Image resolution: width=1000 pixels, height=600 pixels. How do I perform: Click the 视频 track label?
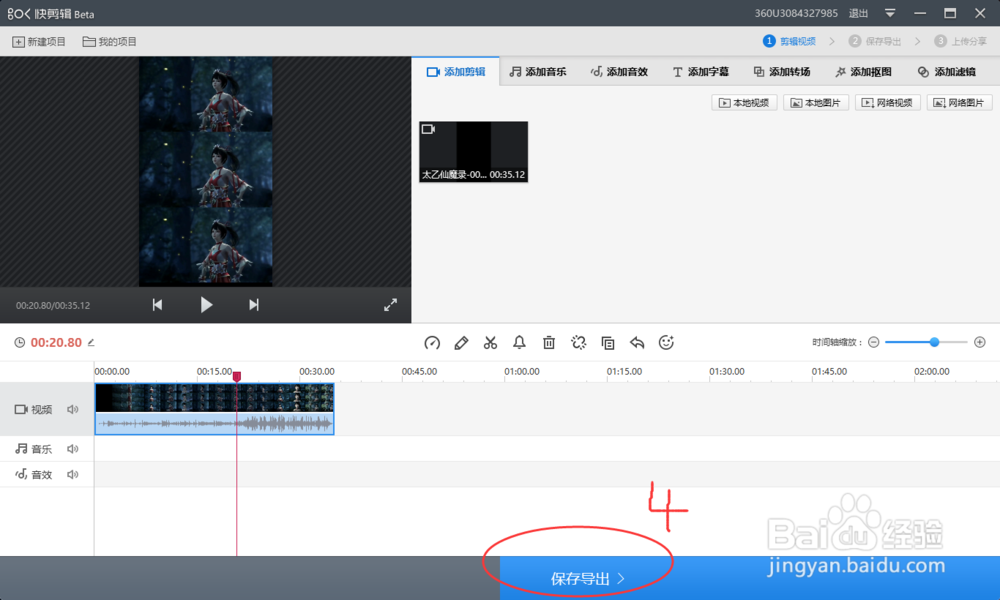[34, 409]
